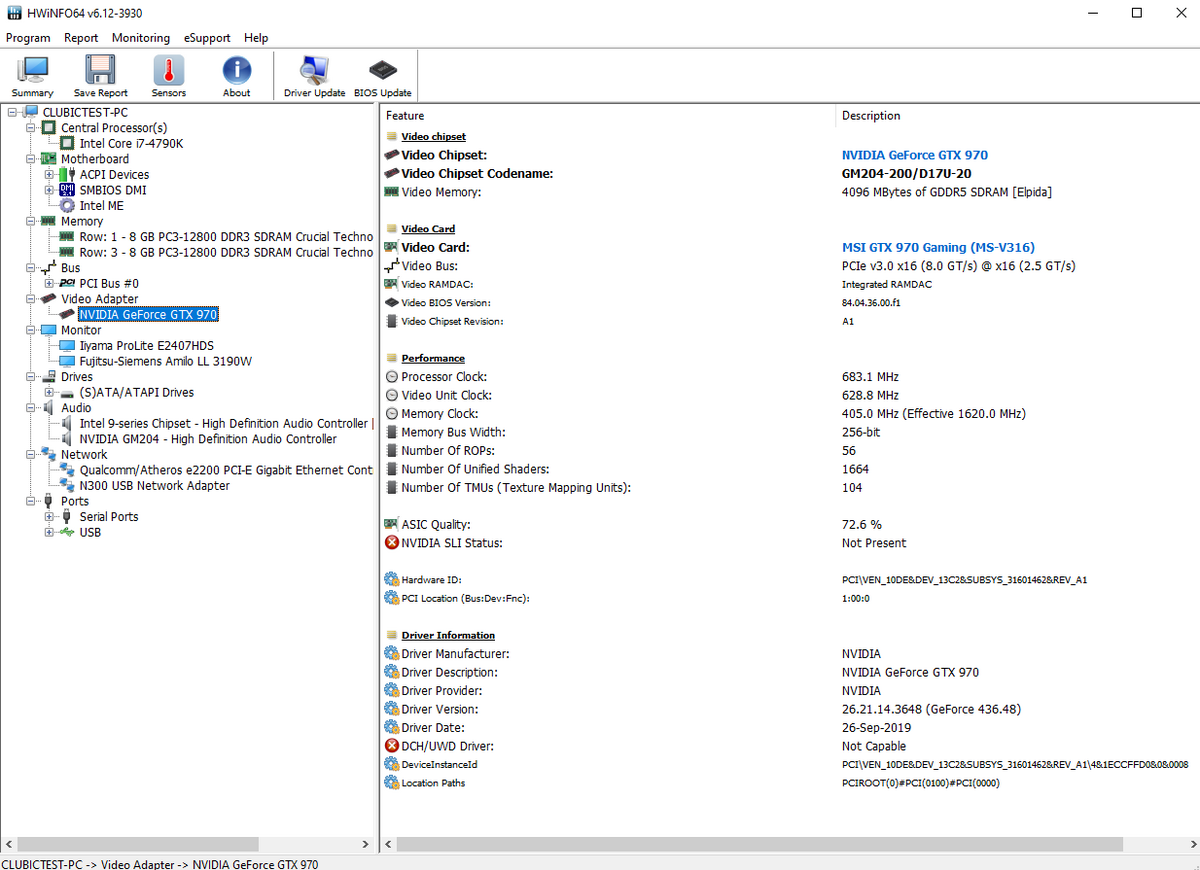
Task: Click the Feature column header
Action: point(405,116)
